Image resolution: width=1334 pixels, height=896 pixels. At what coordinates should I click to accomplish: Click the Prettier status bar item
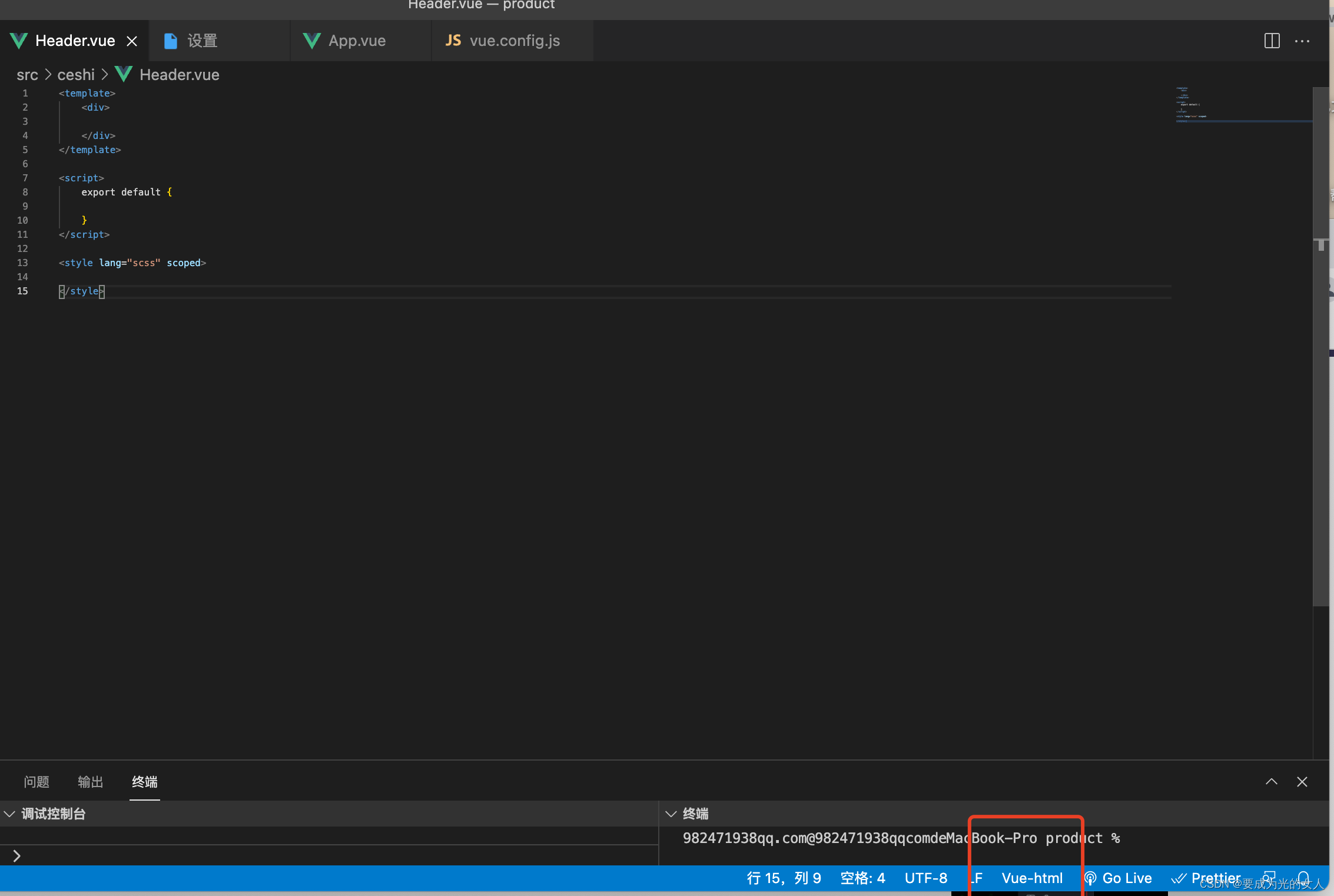point(1207,878)
